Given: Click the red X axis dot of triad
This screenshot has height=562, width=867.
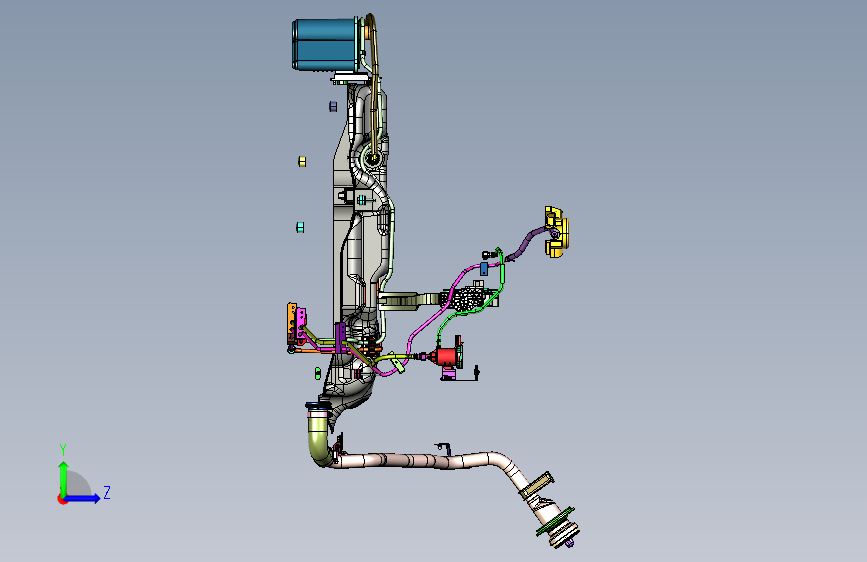Looking at the screenshot, I should [x=62, y=499].
